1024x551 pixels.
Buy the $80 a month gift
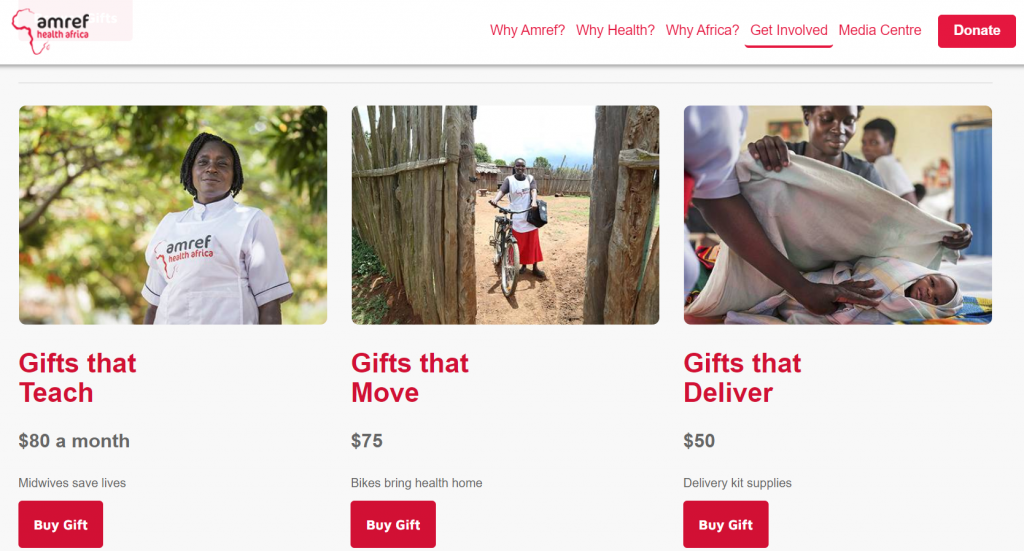click(x=61, y=524)
